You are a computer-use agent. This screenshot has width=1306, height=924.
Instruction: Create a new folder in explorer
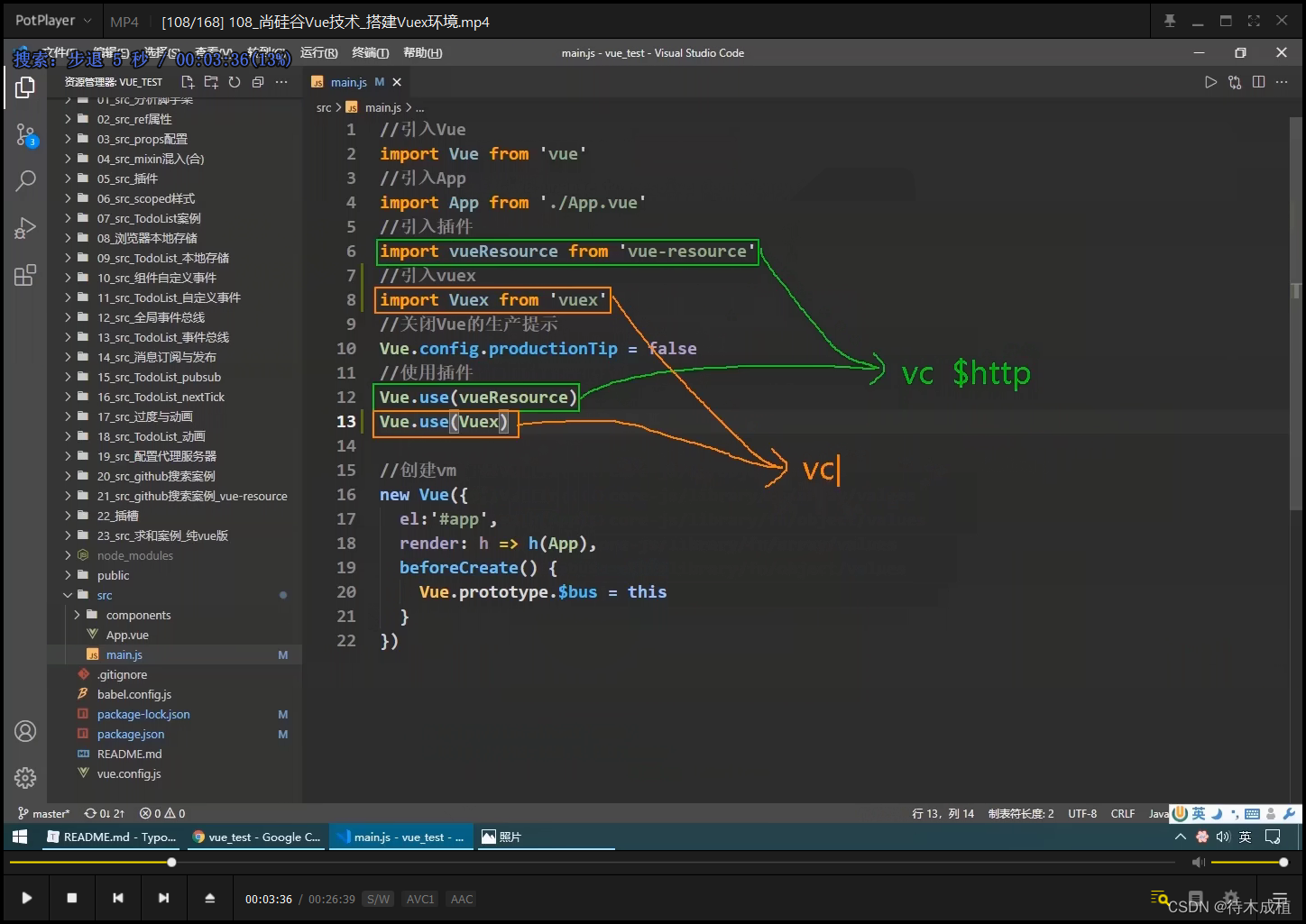coord(211,82)
